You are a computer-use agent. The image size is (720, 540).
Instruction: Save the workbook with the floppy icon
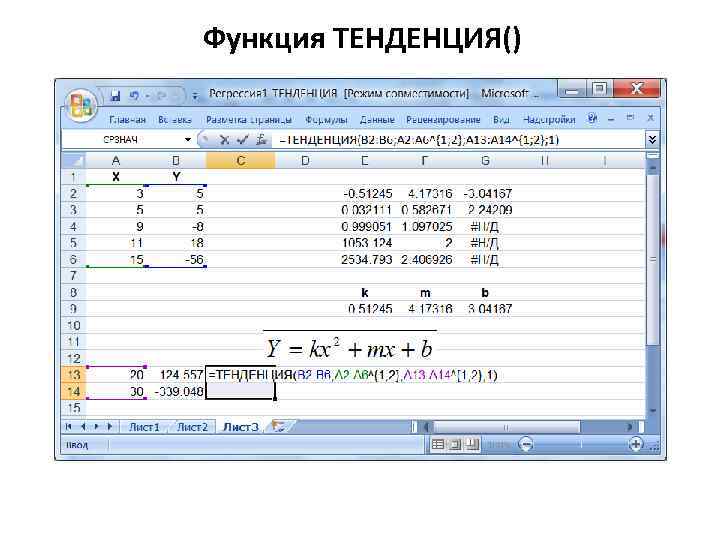(x=115, y=95)
